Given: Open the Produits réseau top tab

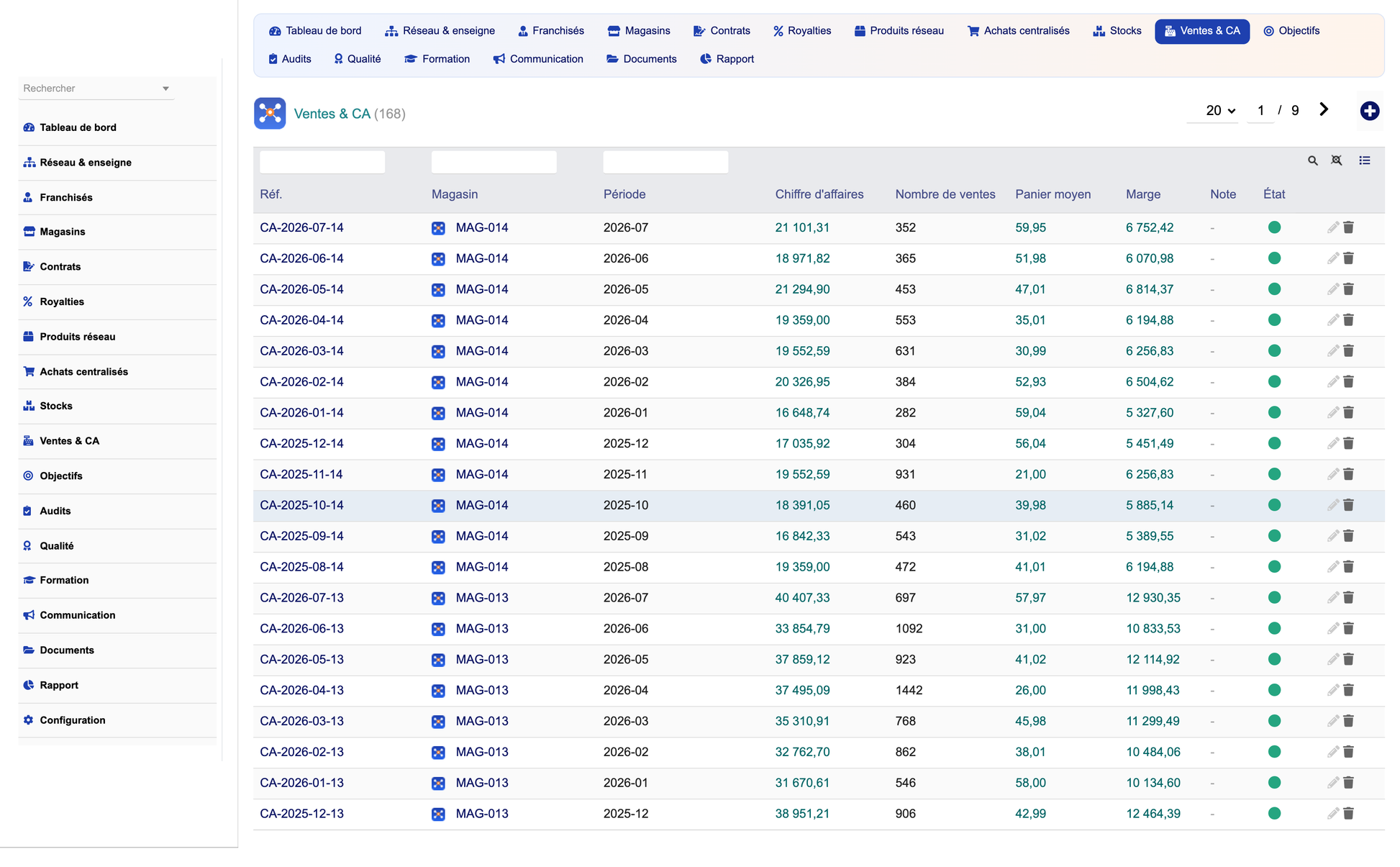Looking at the screenshot, I should [x=899, y=31].
